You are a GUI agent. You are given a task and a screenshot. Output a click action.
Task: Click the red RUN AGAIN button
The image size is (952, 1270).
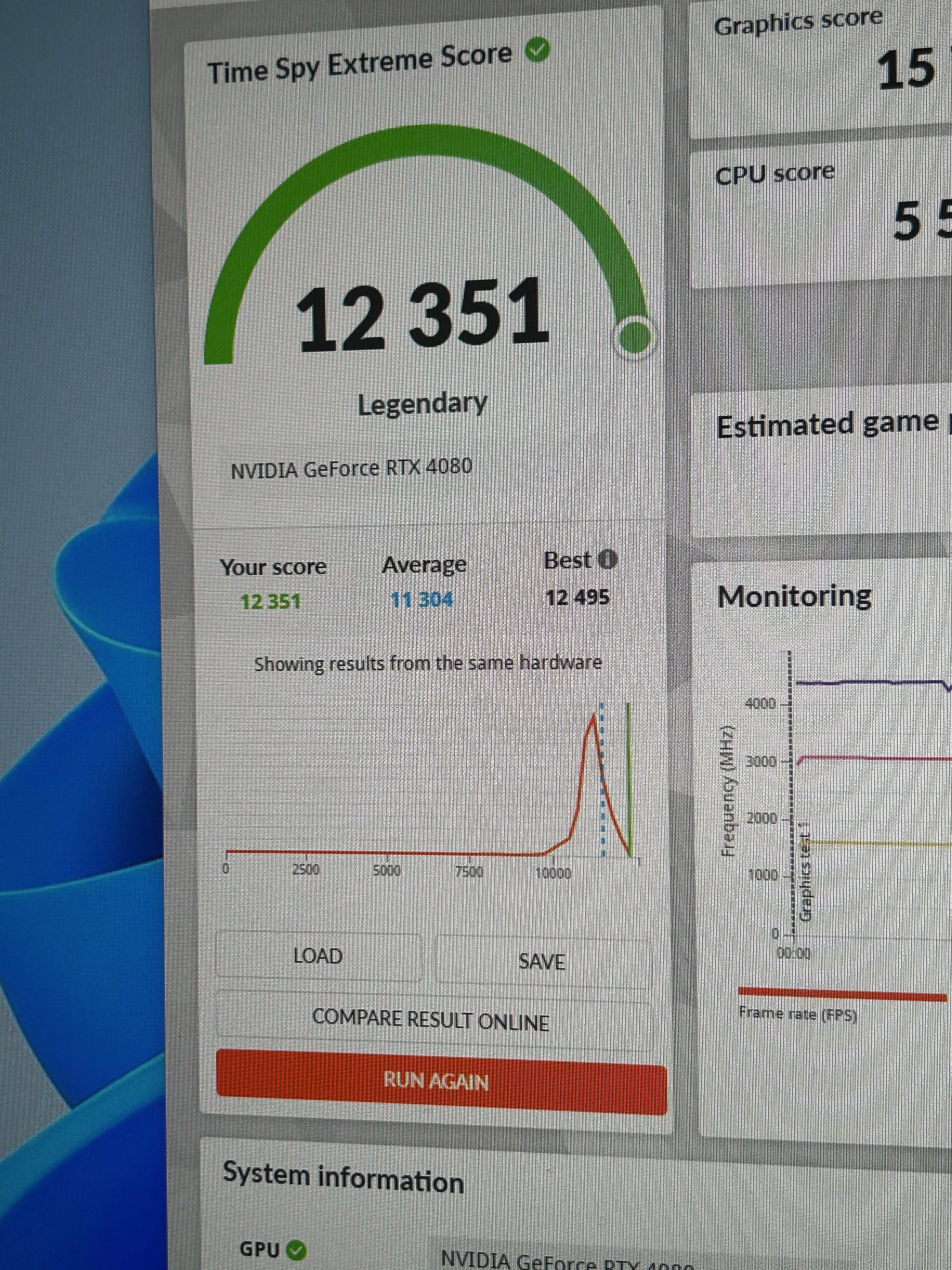pos(441,1081)
